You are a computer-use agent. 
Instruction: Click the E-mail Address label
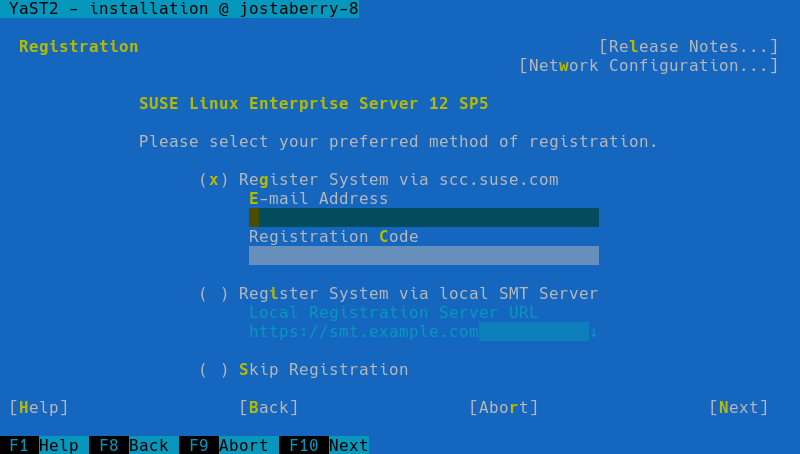pyautogui.click(x=318, y=199)
